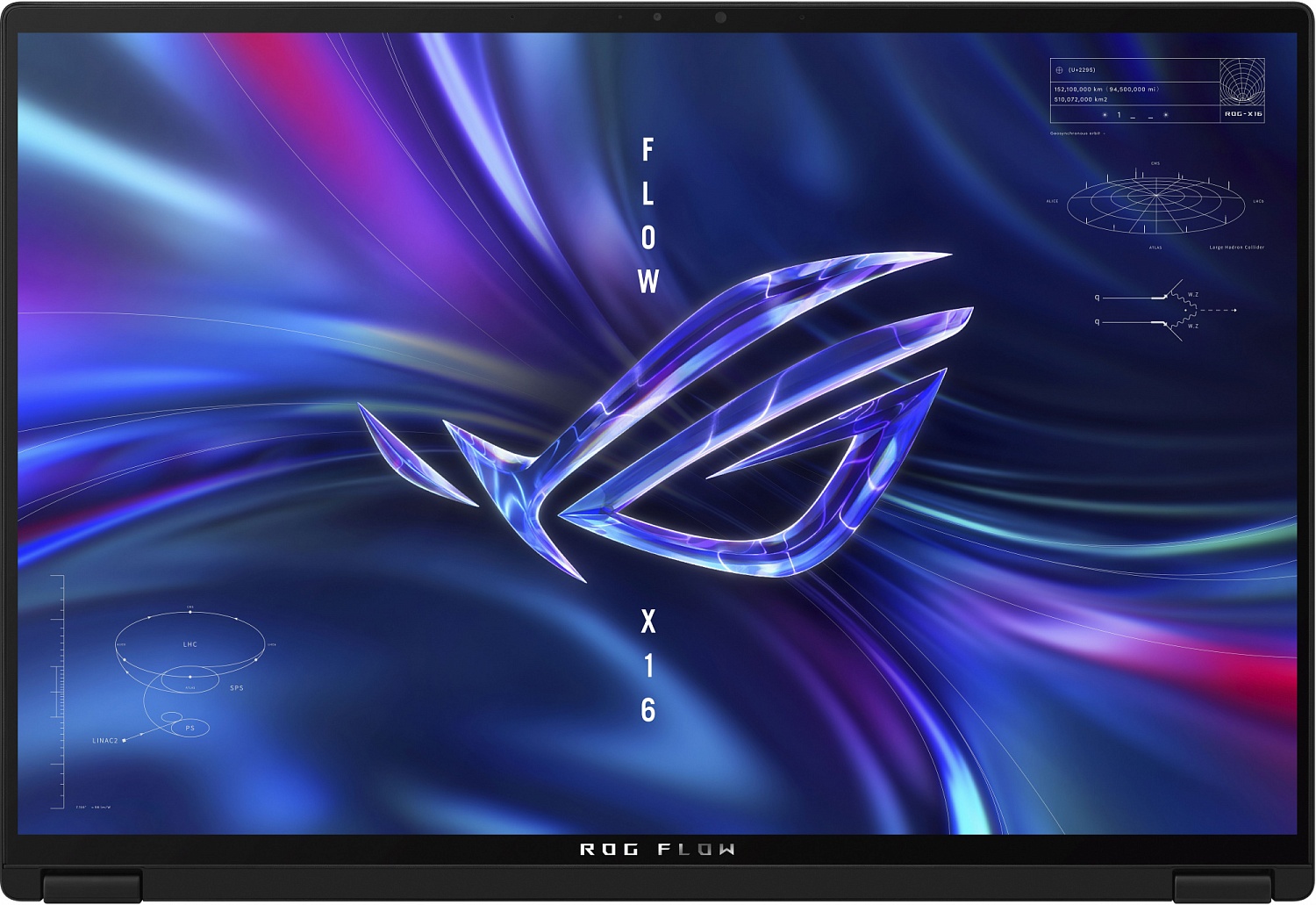Toggle the LINAC2 endpoint marker

[x=124, y=740]
